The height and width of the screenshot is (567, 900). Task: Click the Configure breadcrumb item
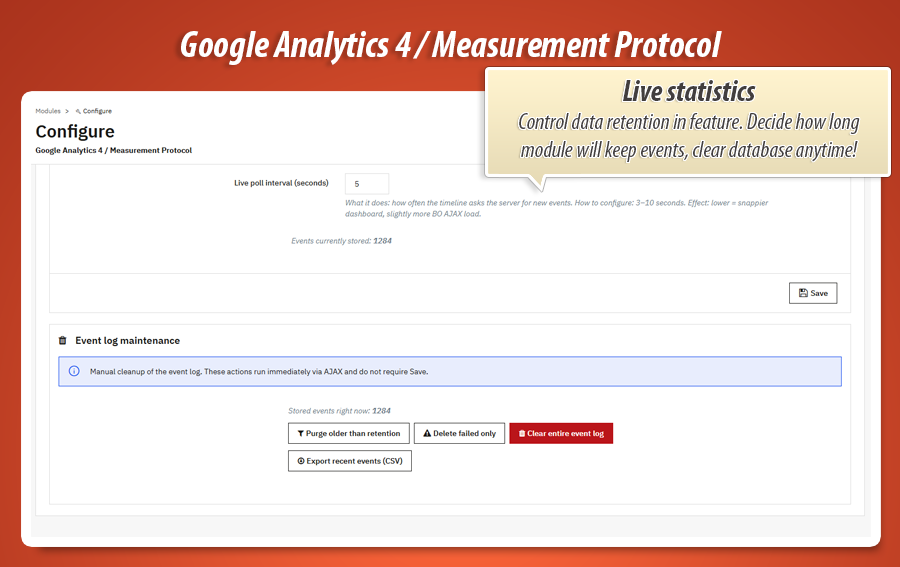click(x=97, y=111)
